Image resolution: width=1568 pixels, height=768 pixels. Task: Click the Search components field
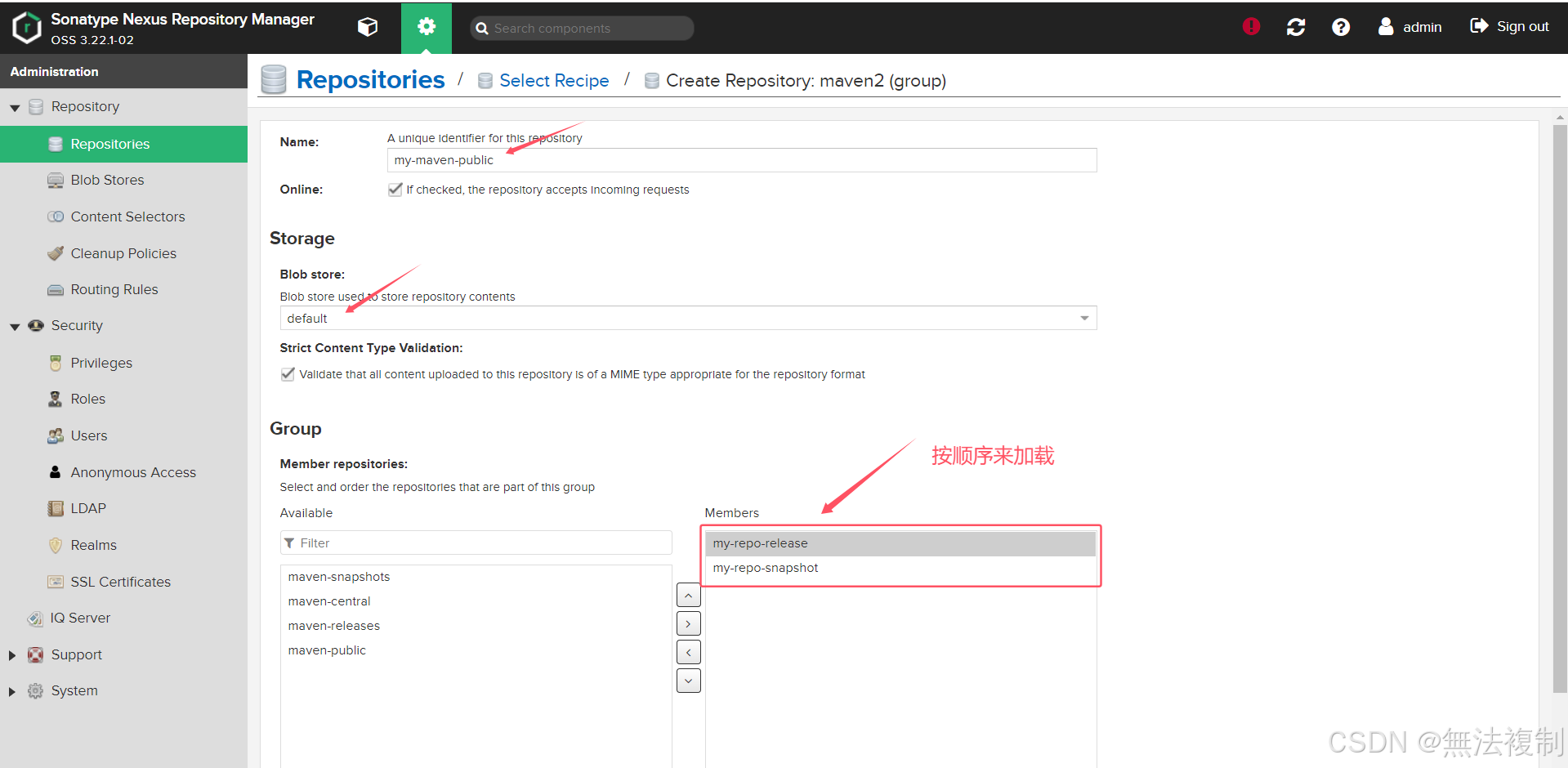coord(582,28)
